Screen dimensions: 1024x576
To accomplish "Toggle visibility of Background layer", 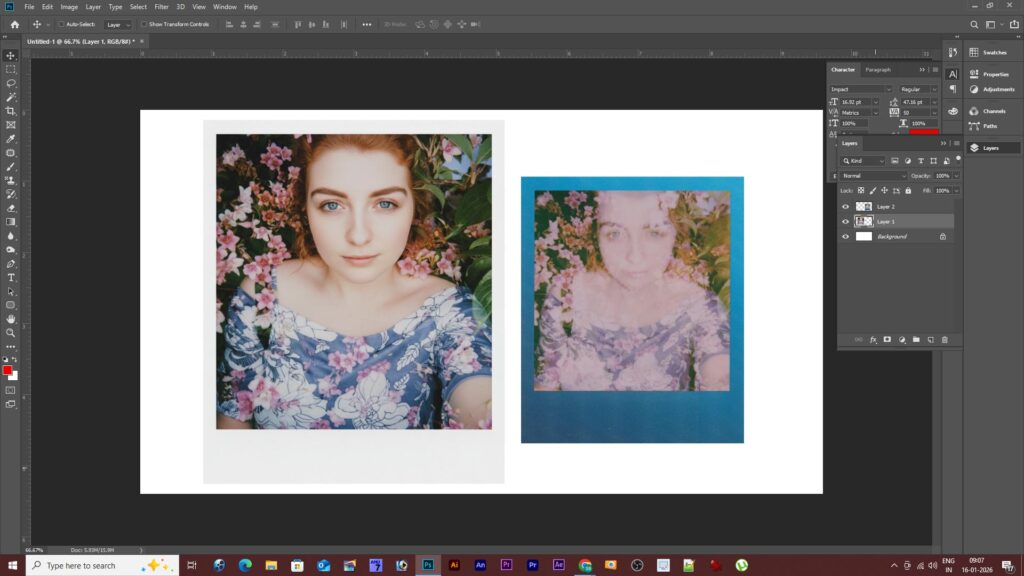I will tap(846, 237).
